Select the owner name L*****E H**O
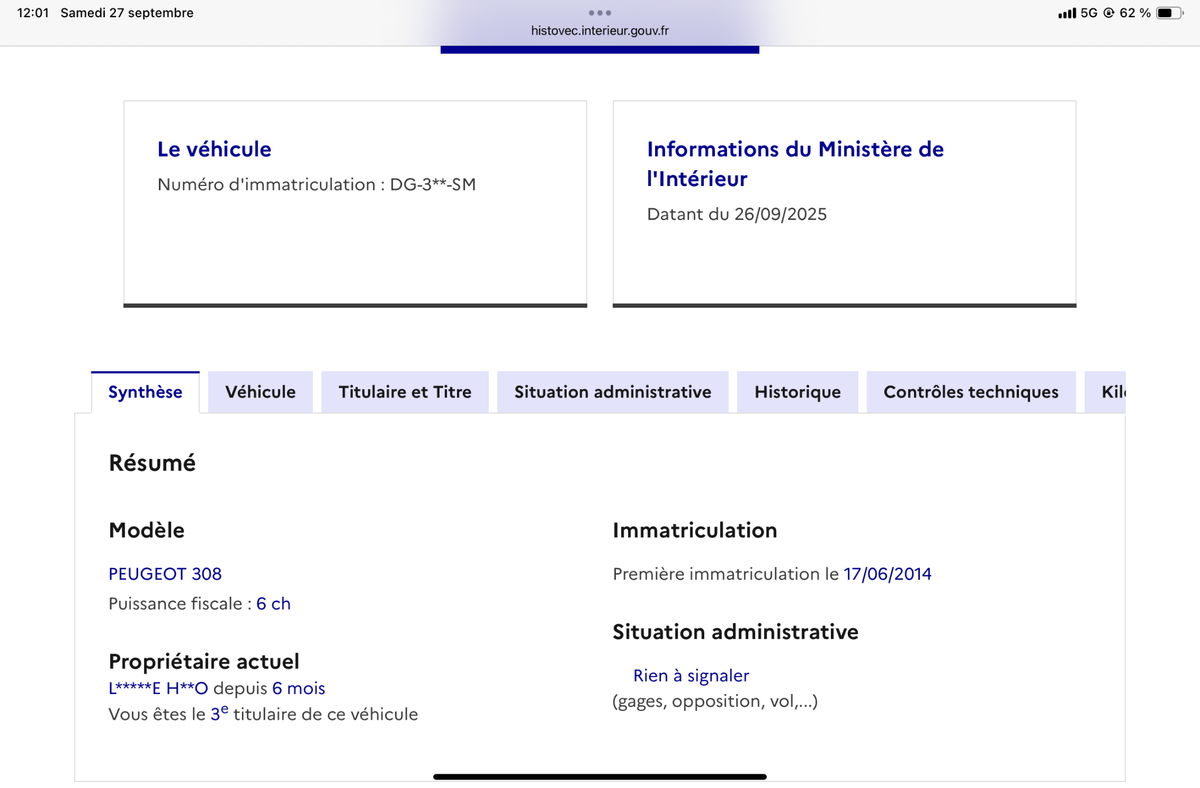Image resolution: width=1200 pixels, height=788 pixels. point(158,688)
